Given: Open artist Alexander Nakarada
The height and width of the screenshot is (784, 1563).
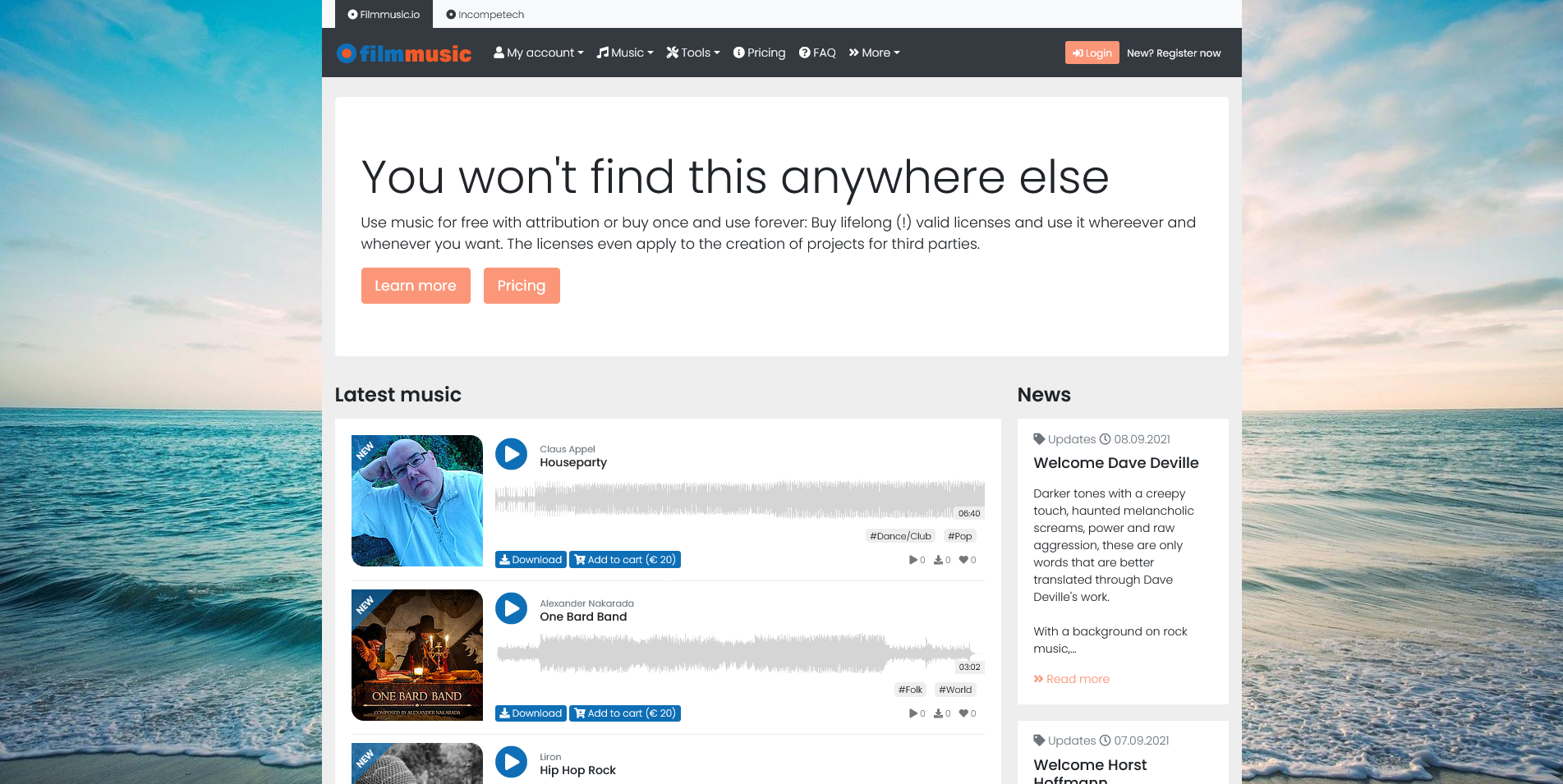Looking at the screenshot, I should [586, 603].
